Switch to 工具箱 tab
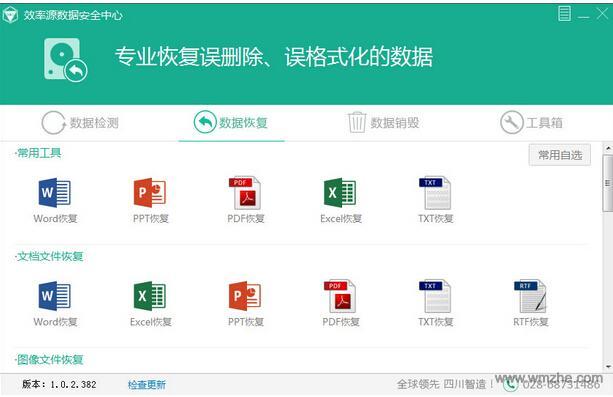 [x=532, y=123]
